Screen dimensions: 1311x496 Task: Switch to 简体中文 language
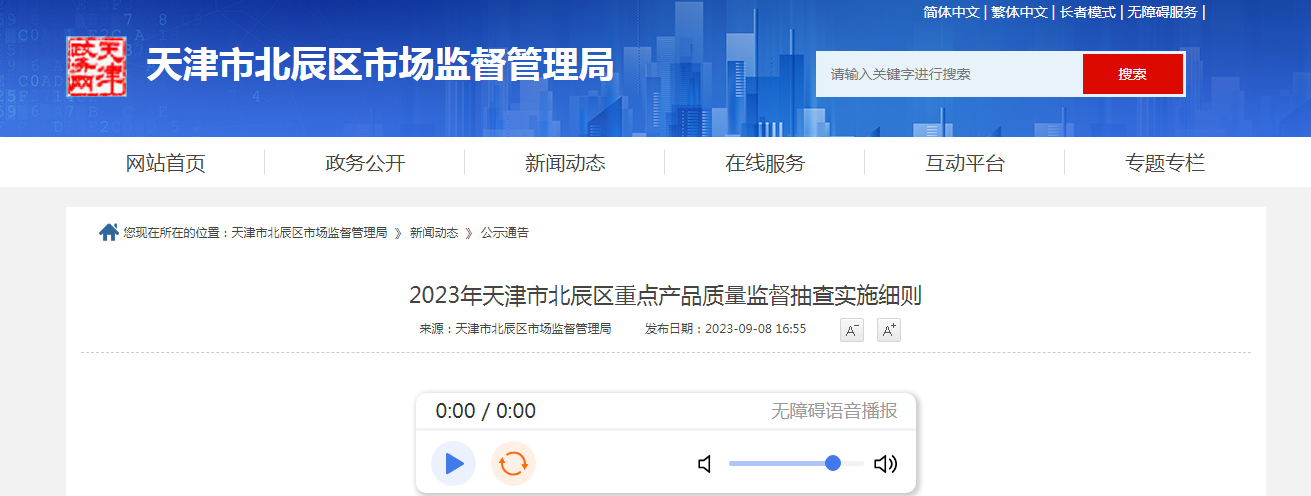[x=951, y=12]
